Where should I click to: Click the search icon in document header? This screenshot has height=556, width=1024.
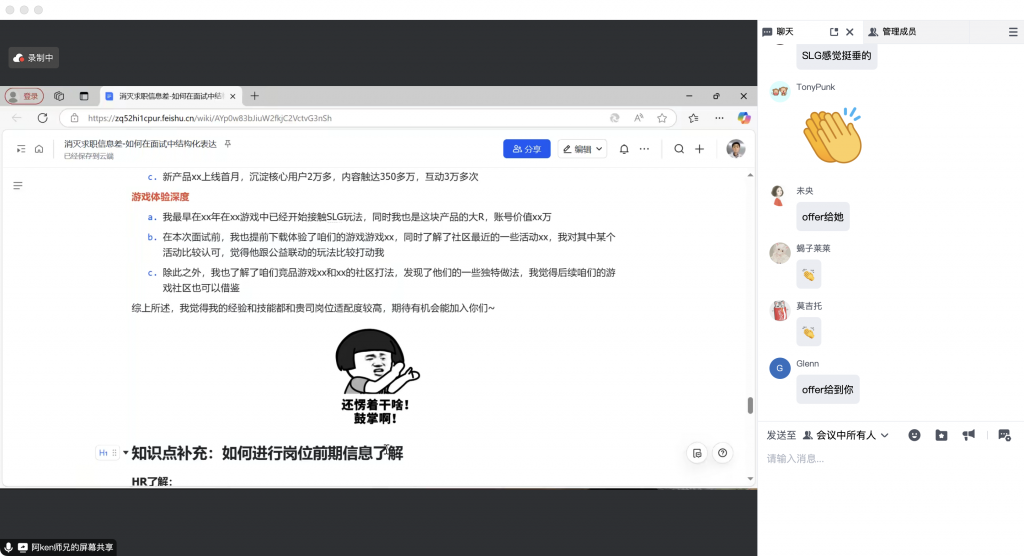679,149
